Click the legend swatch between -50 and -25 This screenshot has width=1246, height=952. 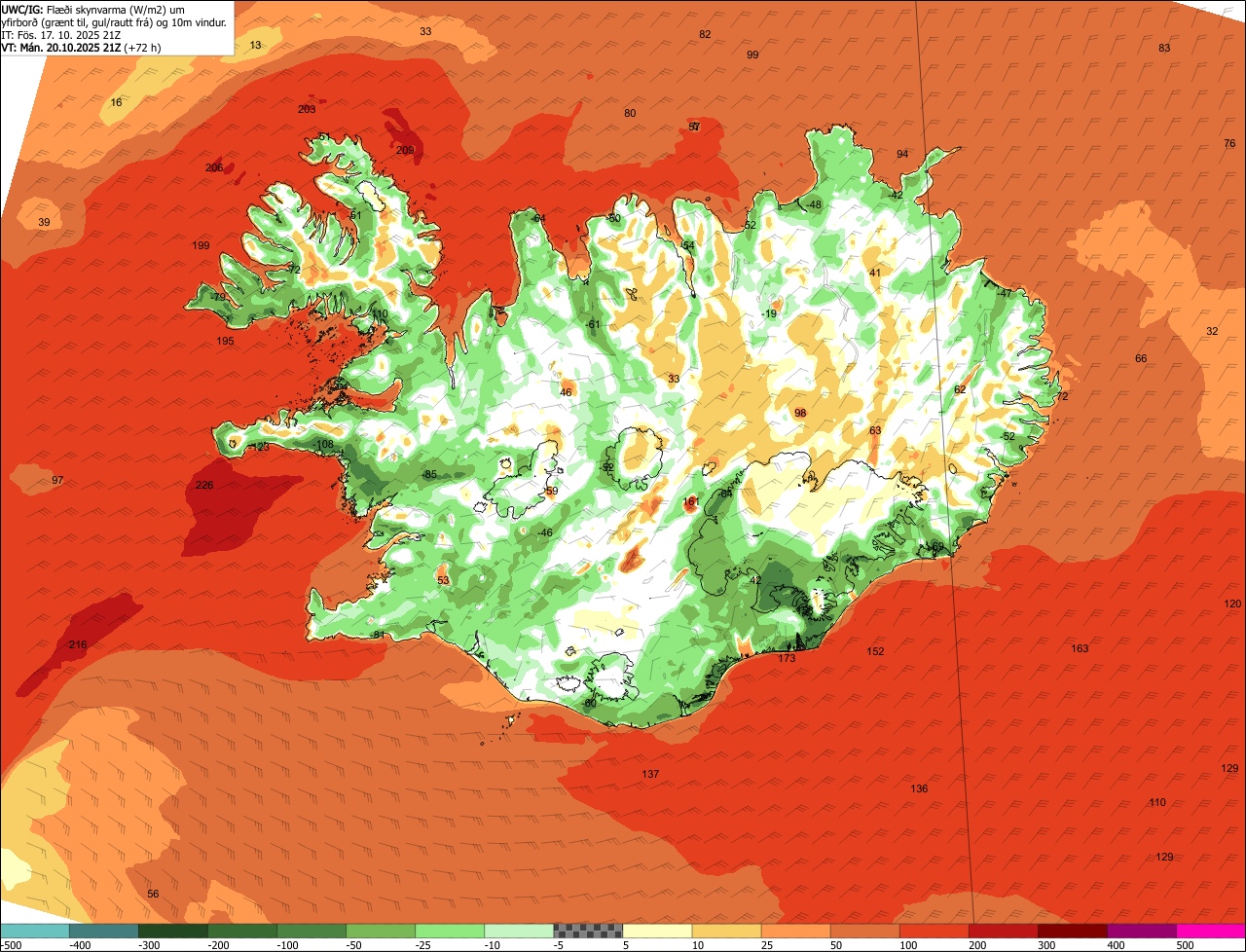click(381, 931)
